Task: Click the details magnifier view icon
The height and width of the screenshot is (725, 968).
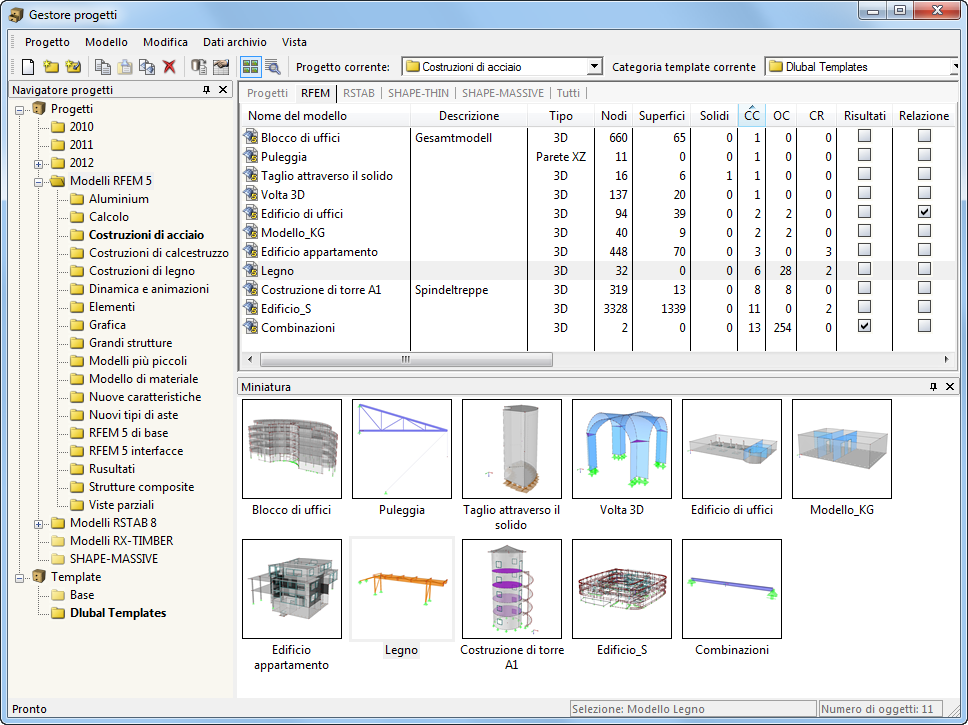Action: coord(272,67)
